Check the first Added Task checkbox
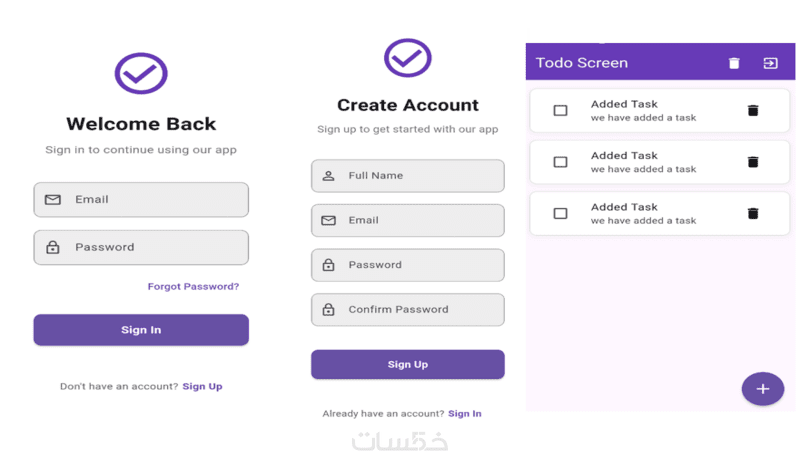 point(560,110)
